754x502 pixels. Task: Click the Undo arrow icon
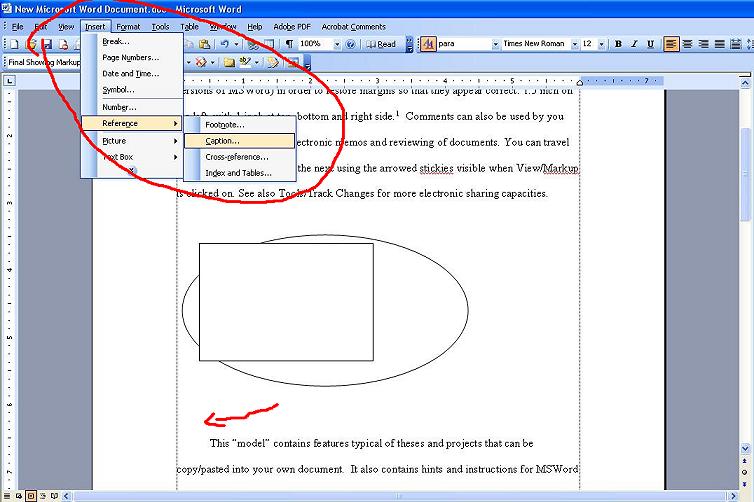pos(224,44)
